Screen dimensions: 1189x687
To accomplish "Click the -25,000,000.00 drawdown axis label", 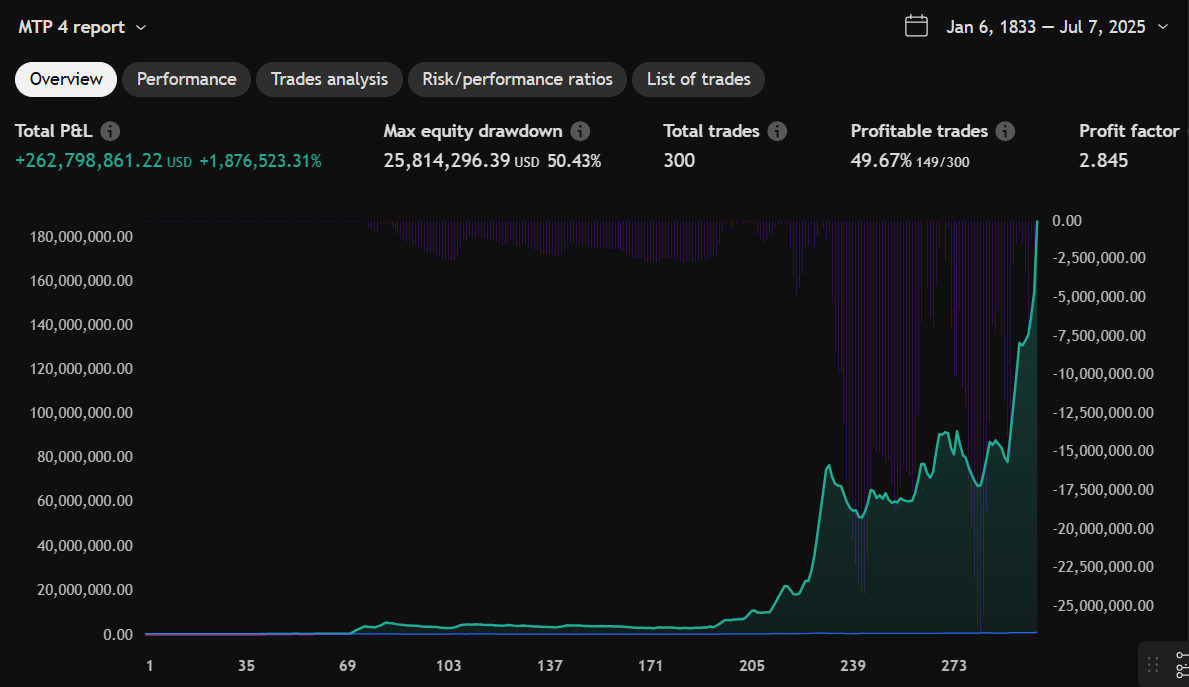I will [1104, 606].
